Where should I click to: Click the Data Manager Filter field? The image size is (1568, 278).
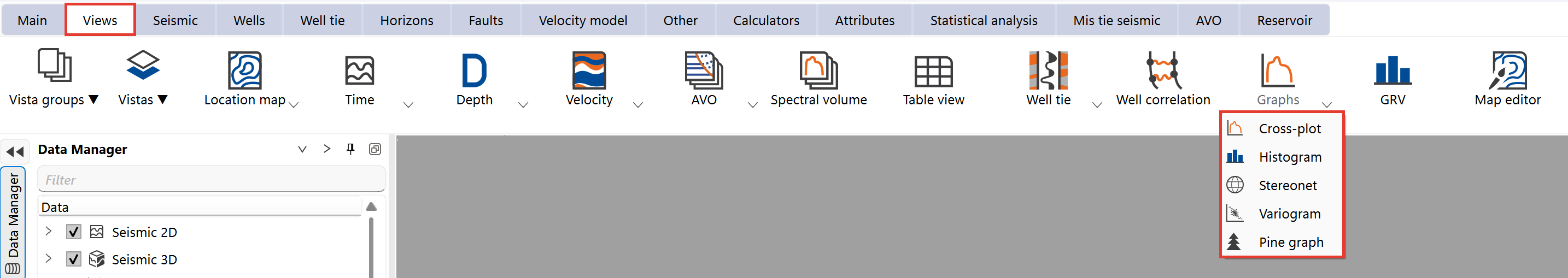tap(211, 180)
